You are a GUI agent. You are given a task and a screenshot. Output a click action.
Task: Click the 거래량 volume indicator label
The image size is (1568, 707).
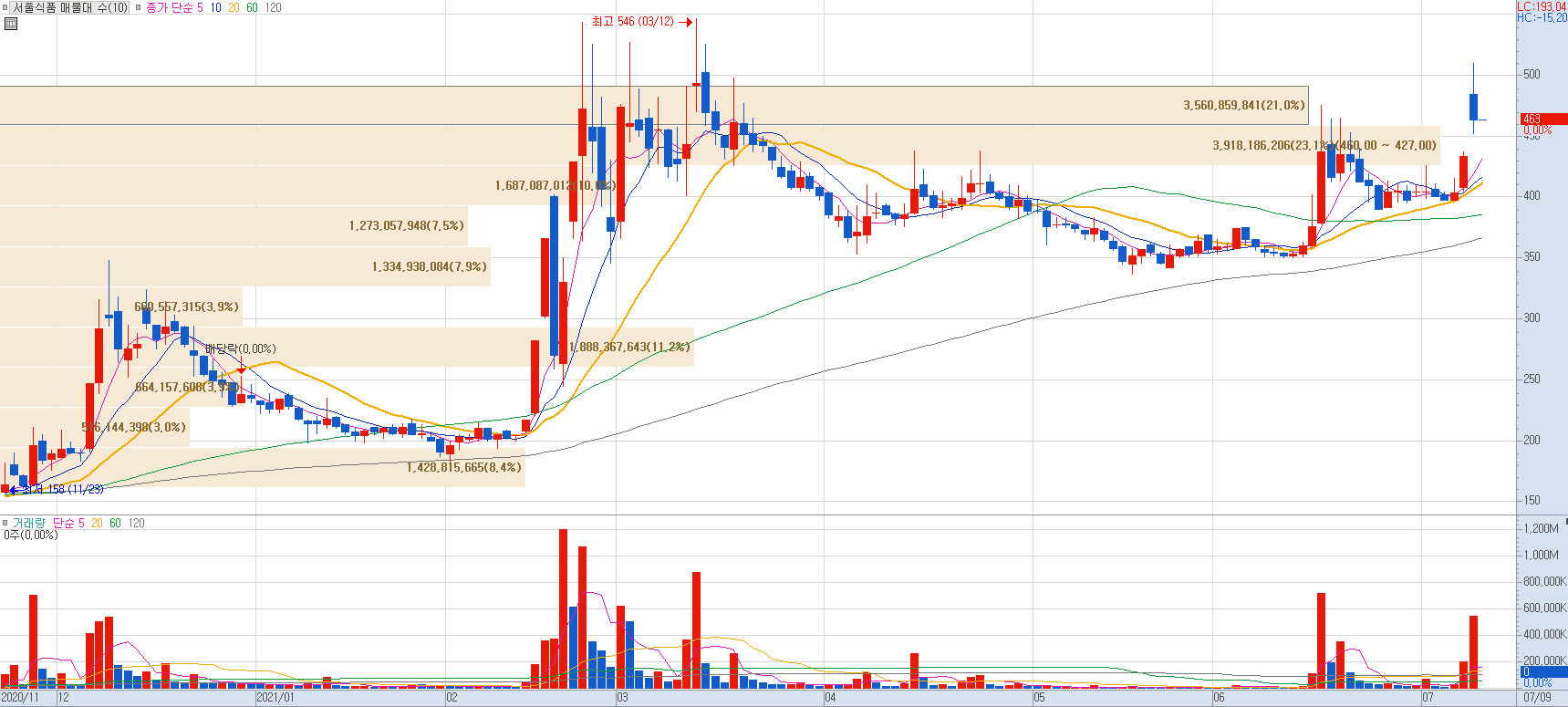[28, 523]
